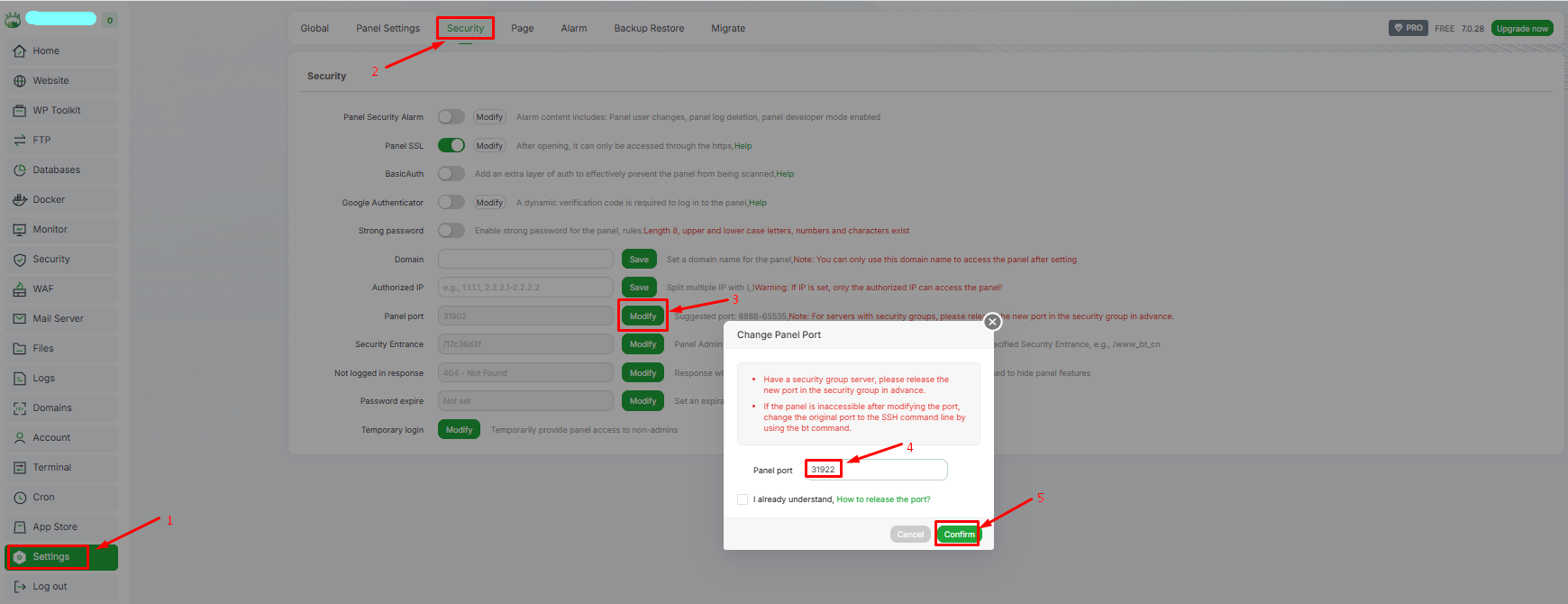Click the Docker whale icon in sidebar
Viewport: 1568px width, 604px height.
(x=20, y=200)
